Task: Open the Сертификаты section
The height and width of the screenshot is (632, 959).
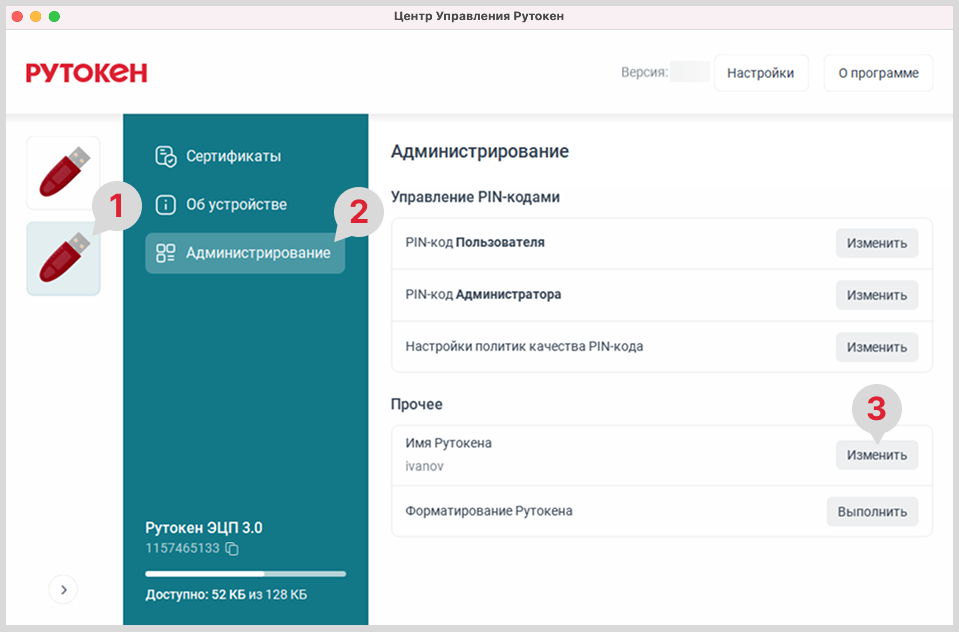Action: coord(233,156)
